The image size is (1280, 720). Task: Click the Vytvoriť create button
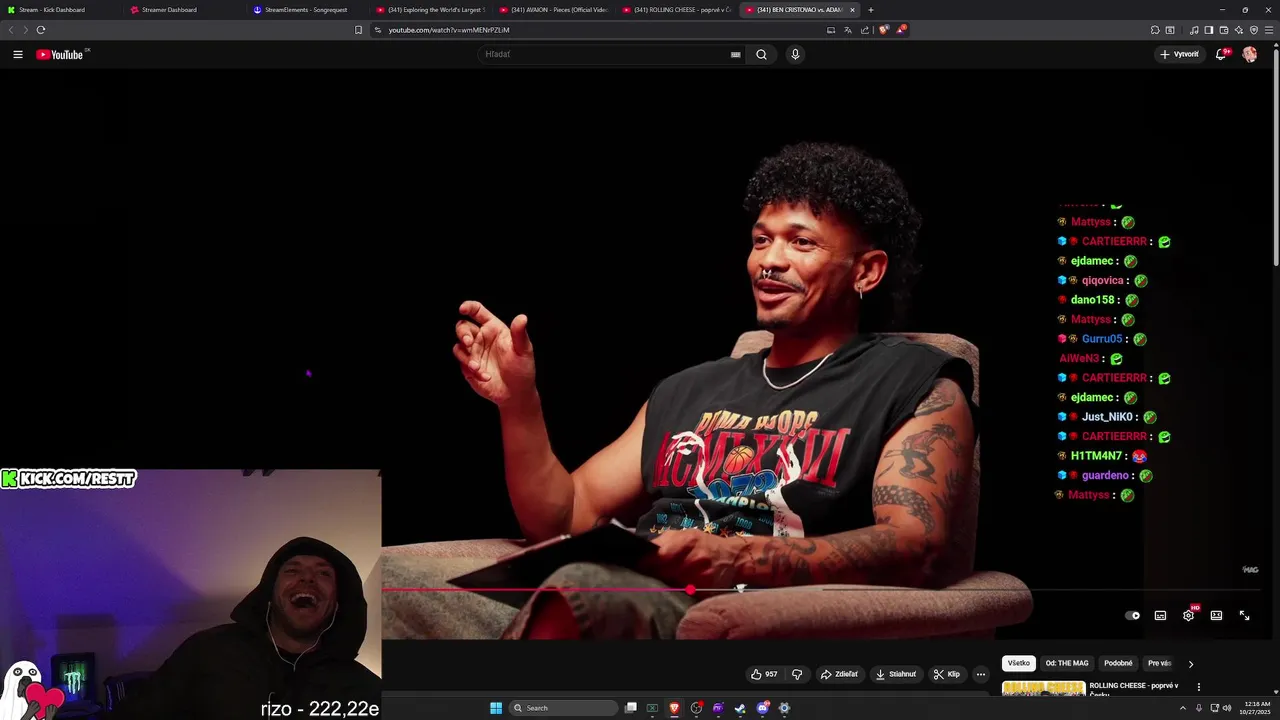[x=1179, y=54]
